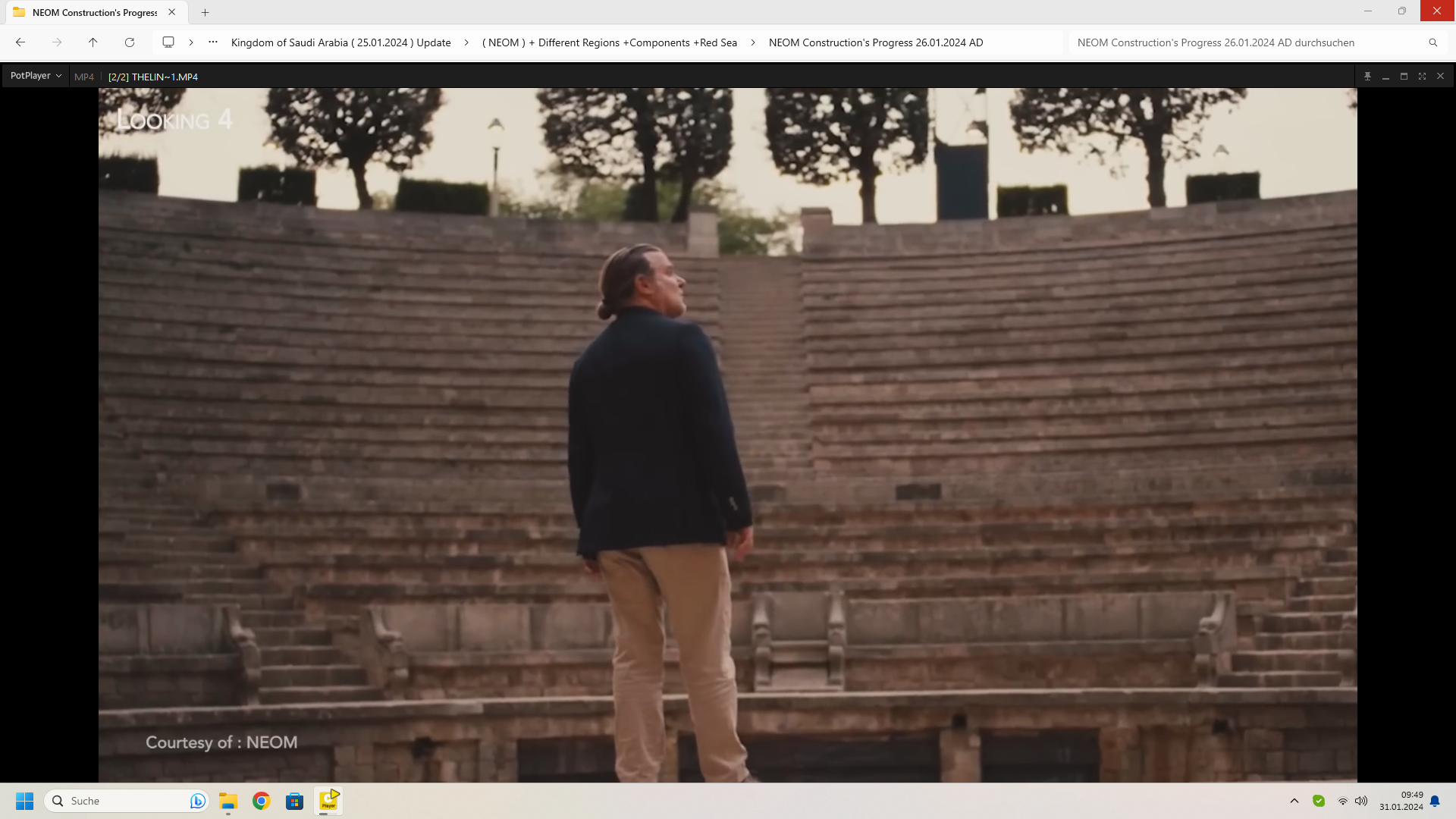Click the taskbar Suche search box
Image resolution: width=1456 pixels, height=819 pixels.
point(127,801)
